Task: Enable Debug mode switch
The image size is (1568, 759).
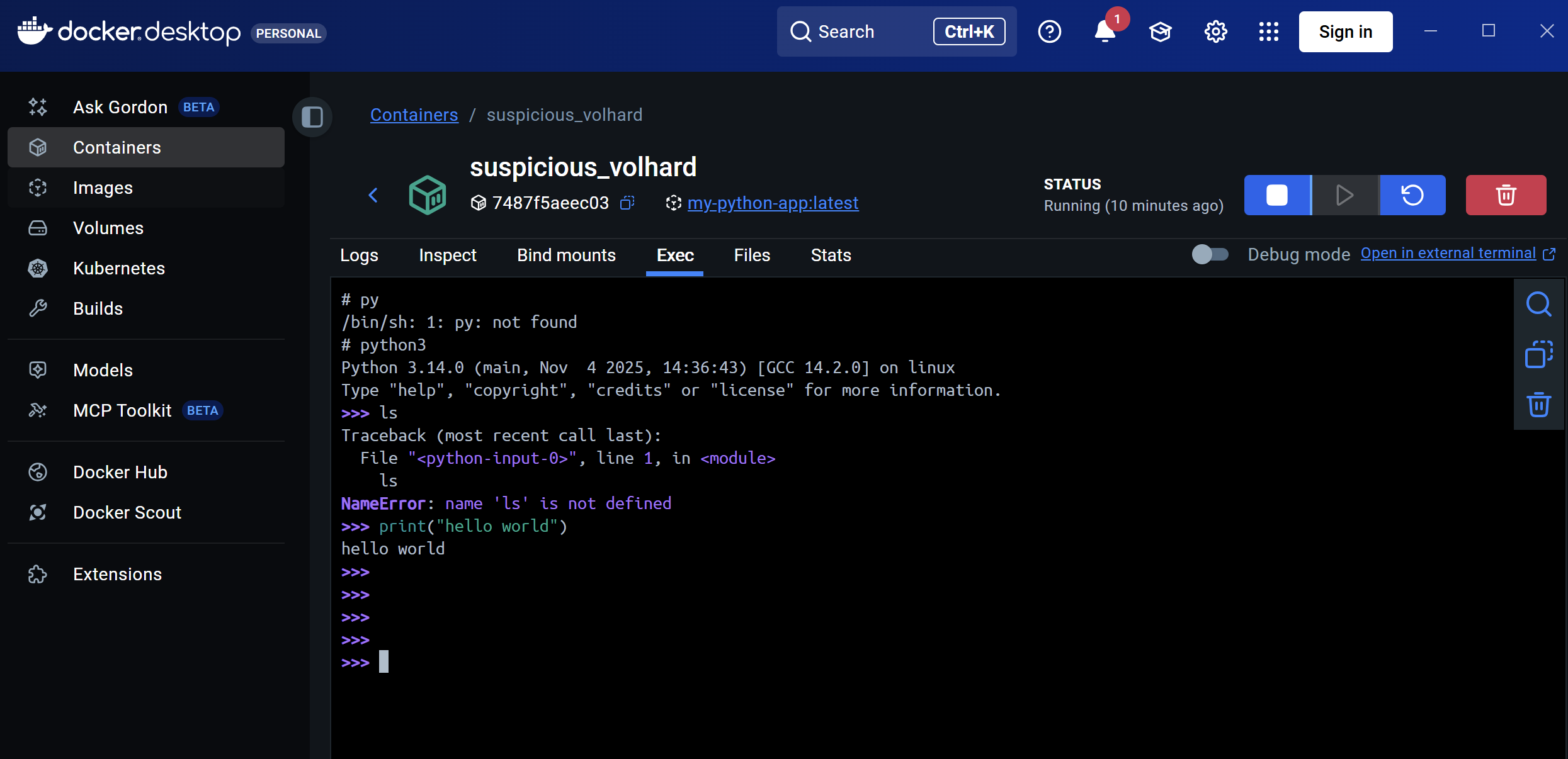Action: (1210, 254)
